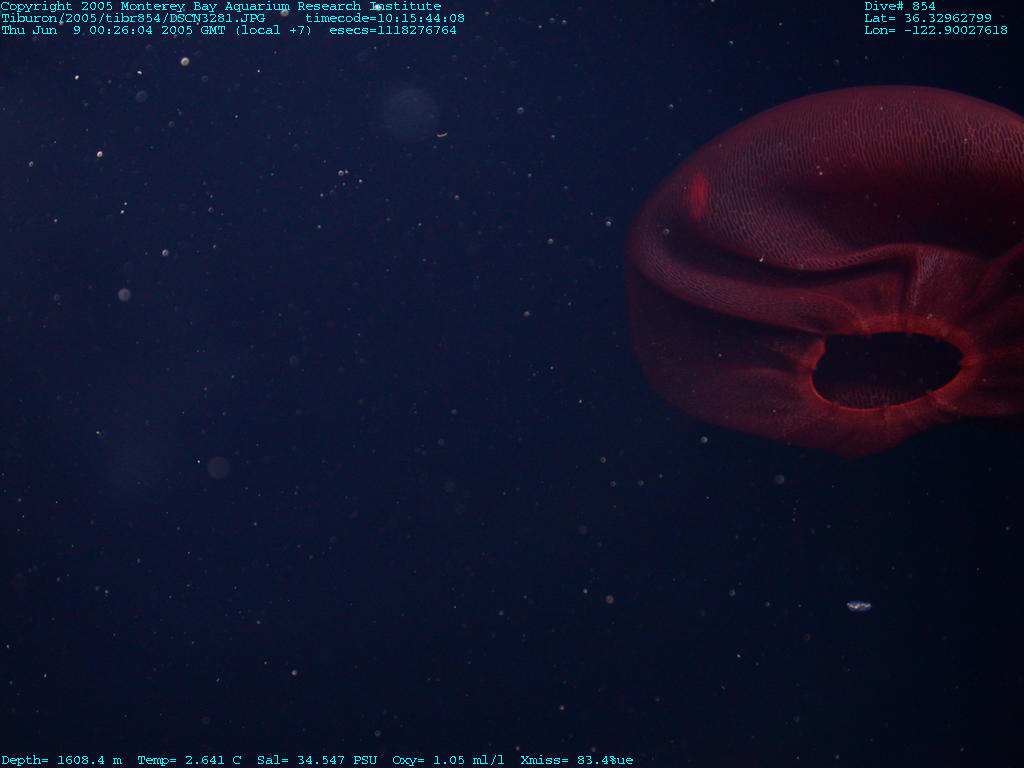
Task: Click the small white organism below the jellyfish
Action: pyautogui.click(x=858, y=605)
